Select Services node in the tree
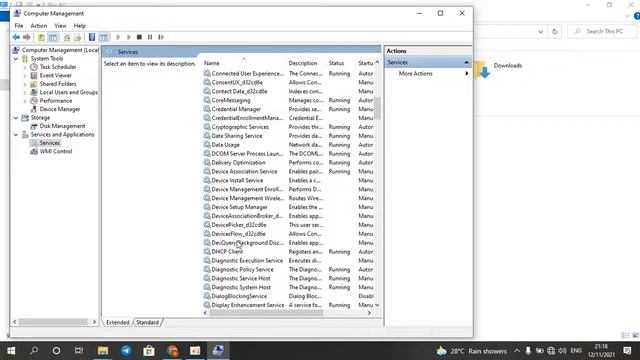Viewport: 640px width, 360px height. 50,143
